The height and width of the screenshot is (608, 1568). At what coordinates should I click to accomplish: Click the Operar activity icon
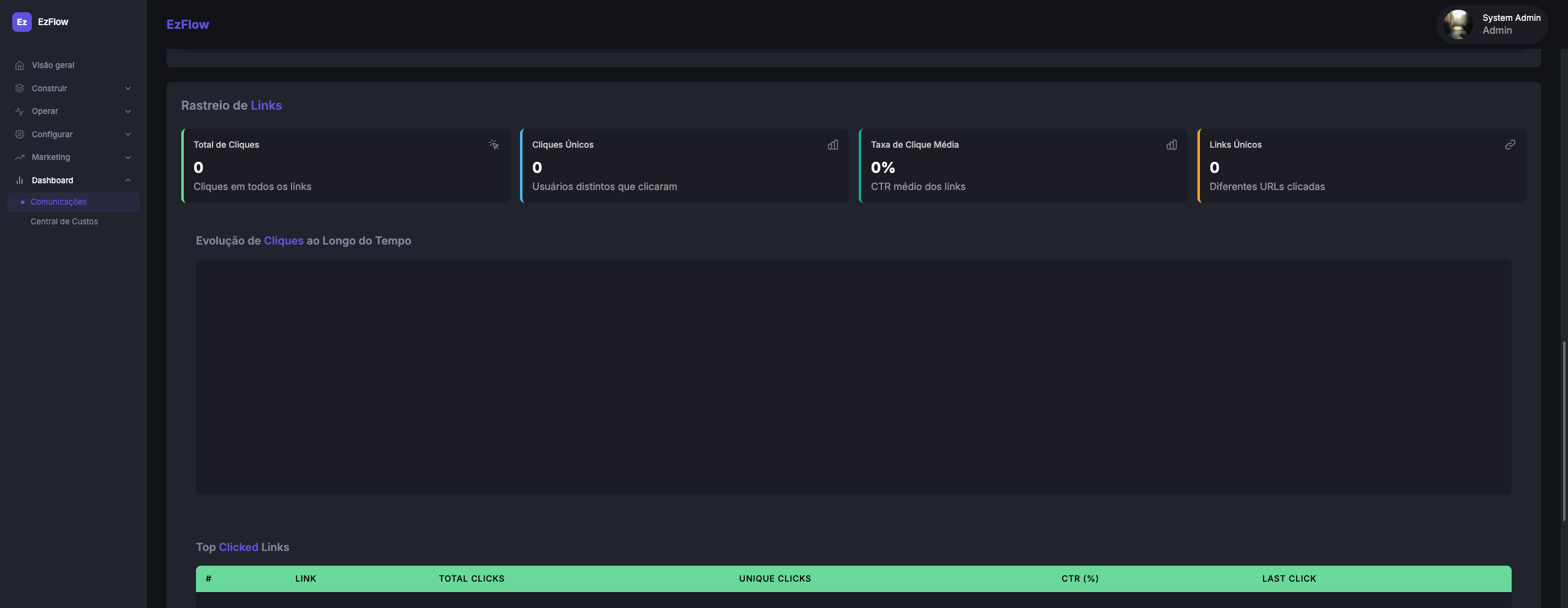click(x=20, y=112)
